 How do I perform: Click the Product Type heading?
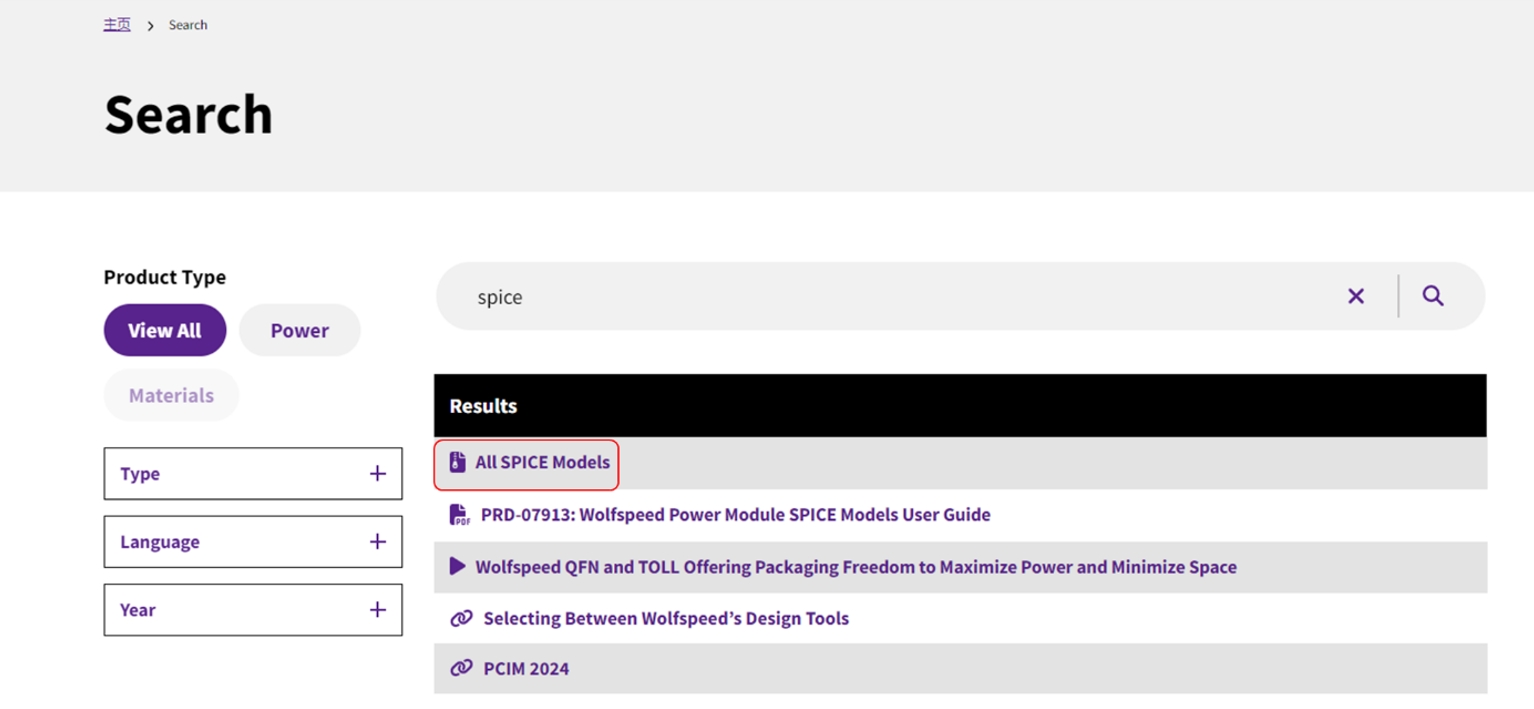(x=165, y=277)
